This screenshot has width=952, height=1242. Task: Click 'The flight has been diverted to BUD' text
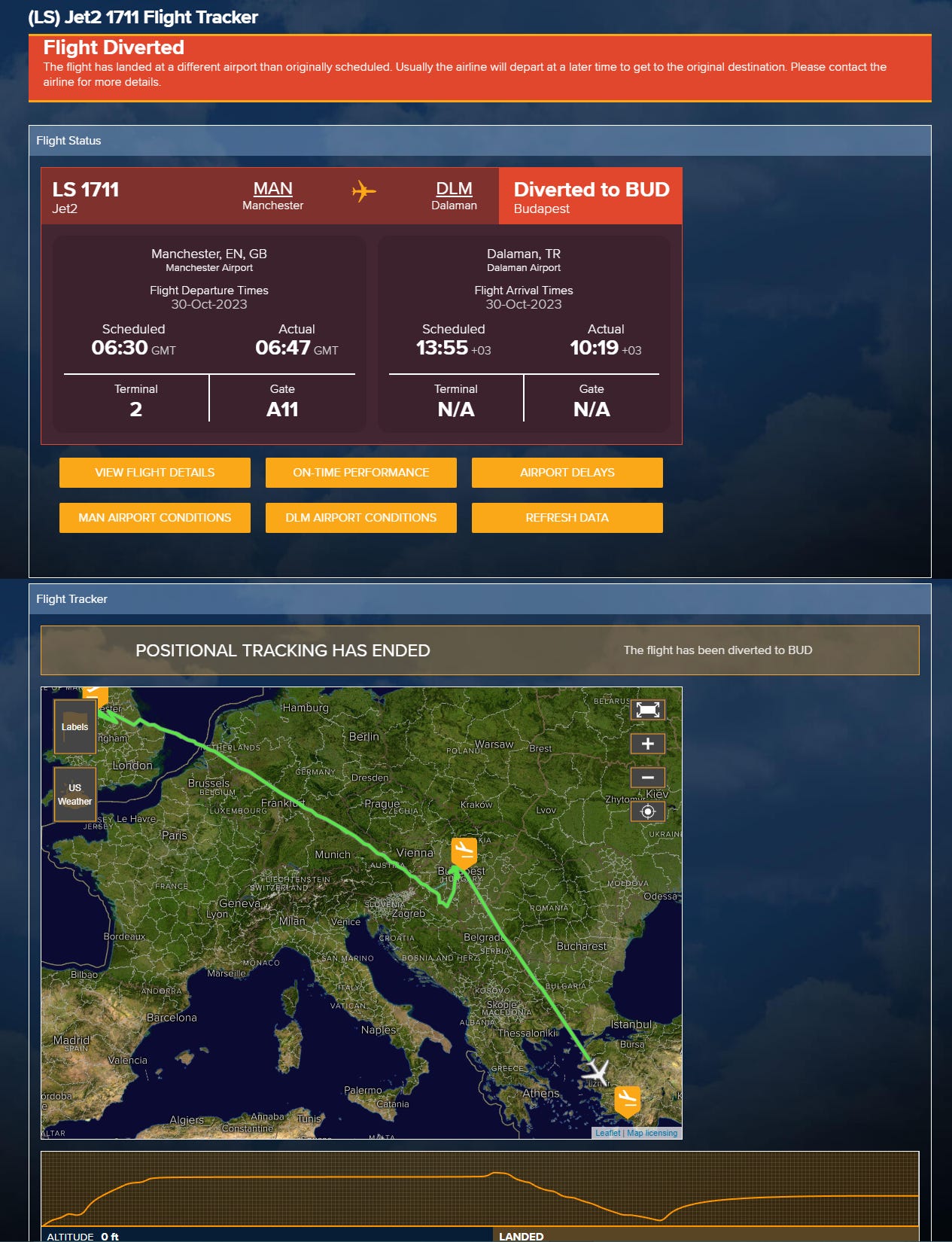[718, 650]
